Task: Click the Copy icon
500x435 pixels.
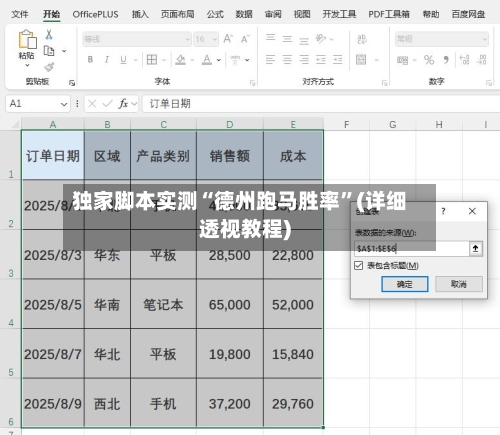Action: click(49, 51)
